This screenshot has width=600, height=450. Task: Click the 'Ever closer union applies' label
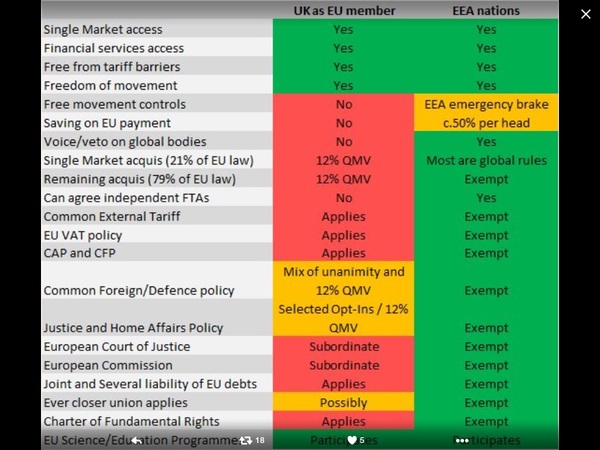[x=116, y=402]
